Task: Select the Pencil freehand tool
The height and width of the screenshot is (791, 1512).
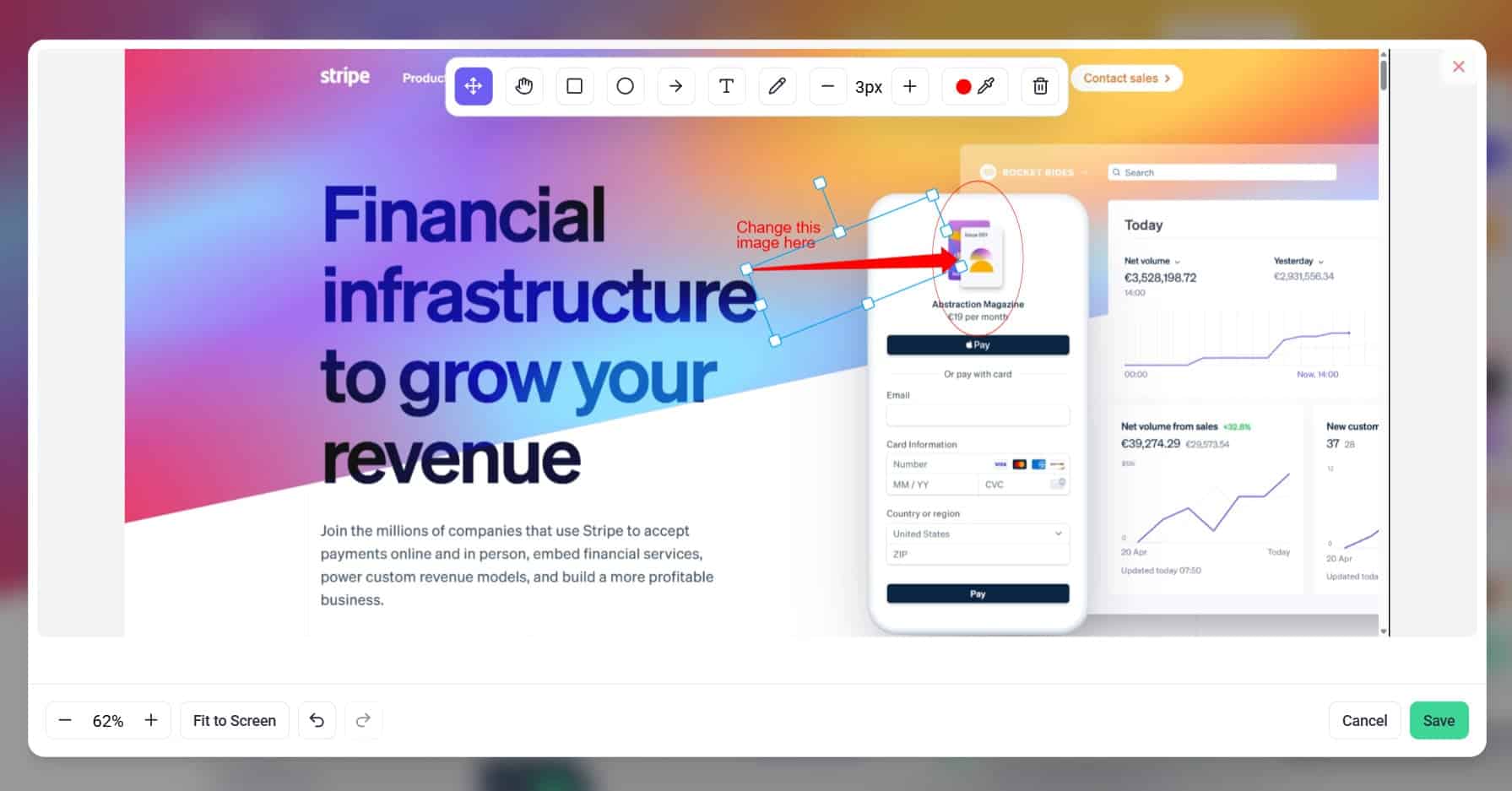Action: (778, 86)
